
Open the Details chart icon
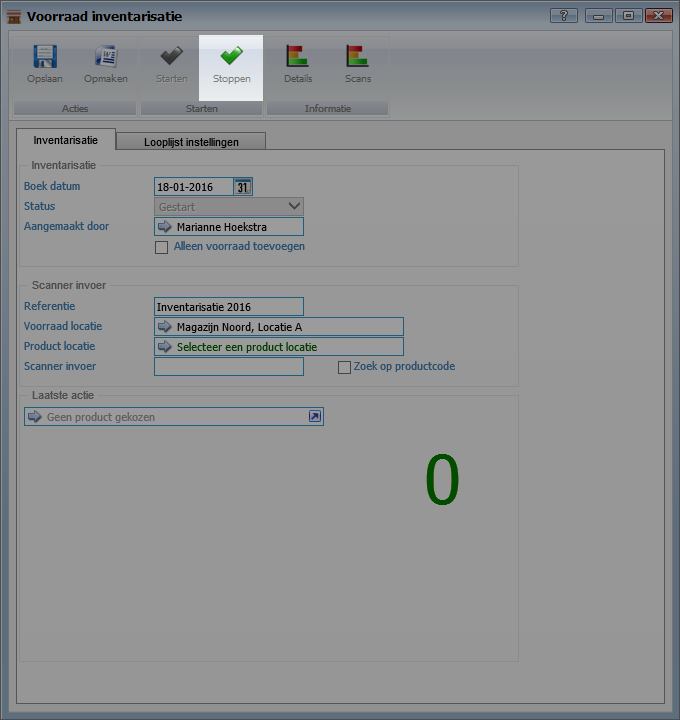pyautogui.click(x=297, y=57)
